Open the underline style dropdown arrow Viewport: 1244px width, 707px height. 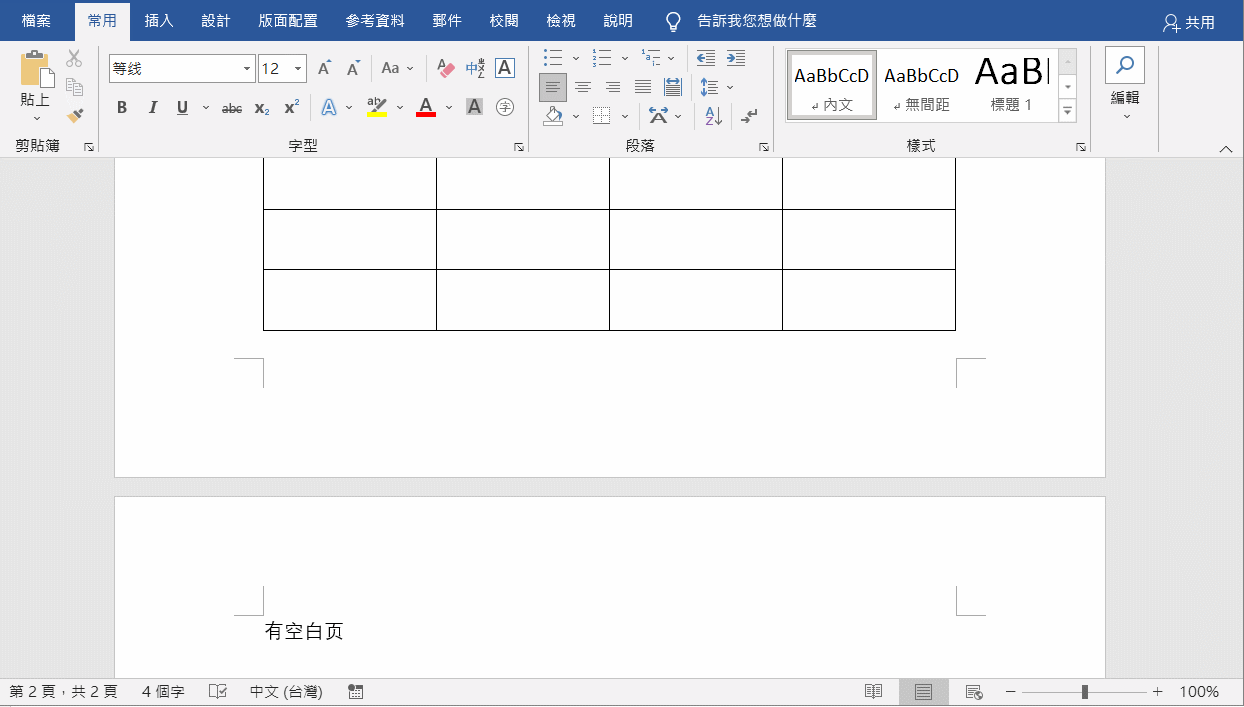click(x=206, y=107)
